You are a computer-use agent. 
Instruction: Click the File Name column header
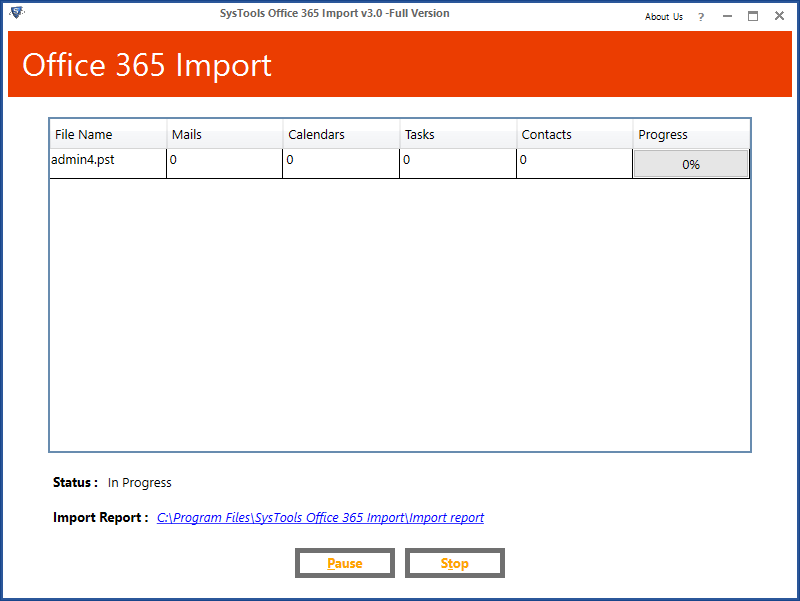click(x=108, y=134)
